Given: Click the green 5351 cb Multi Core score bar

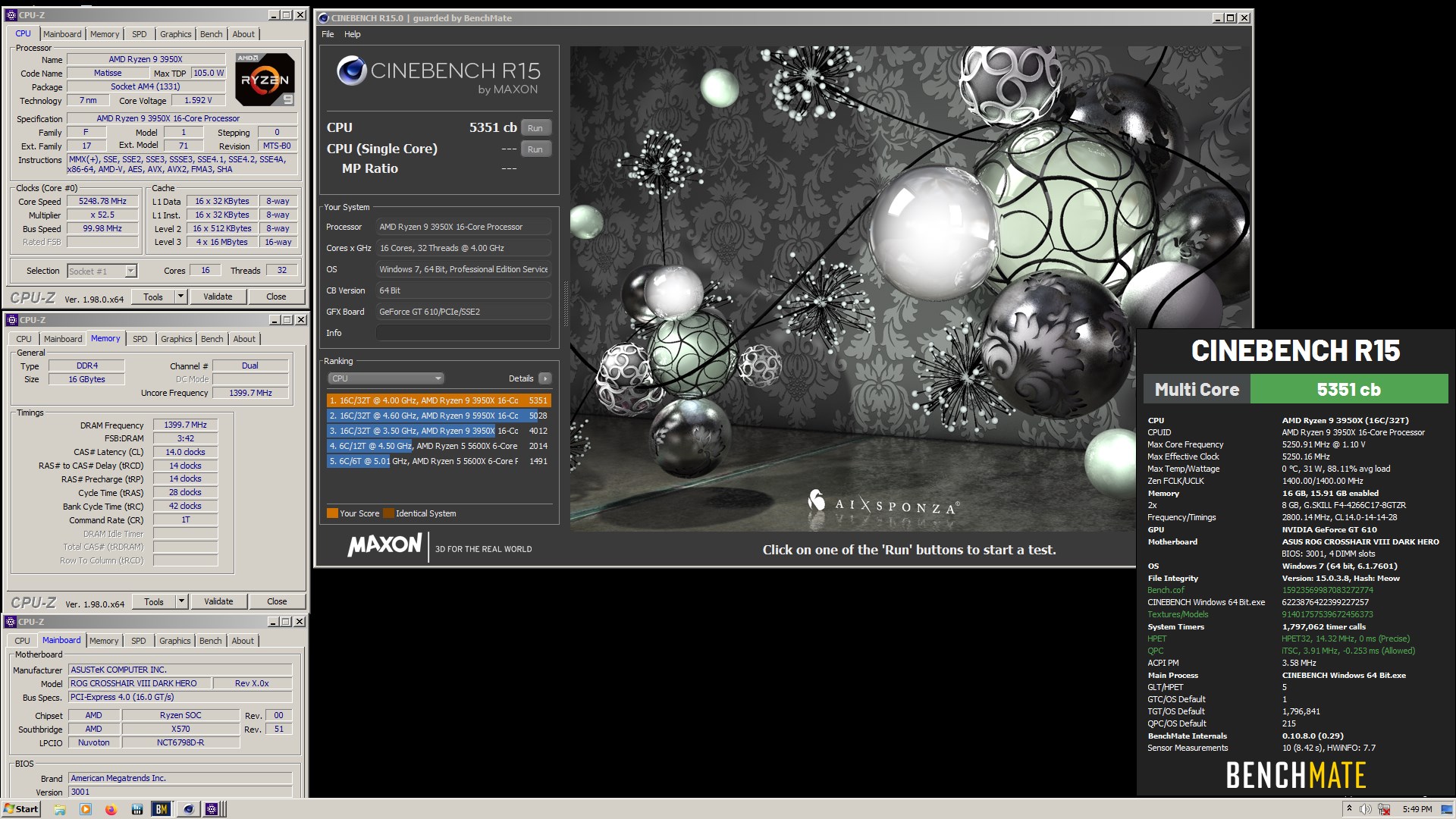Looking at the screenshot, I should pyautogui.click(x=1349, y=390).
